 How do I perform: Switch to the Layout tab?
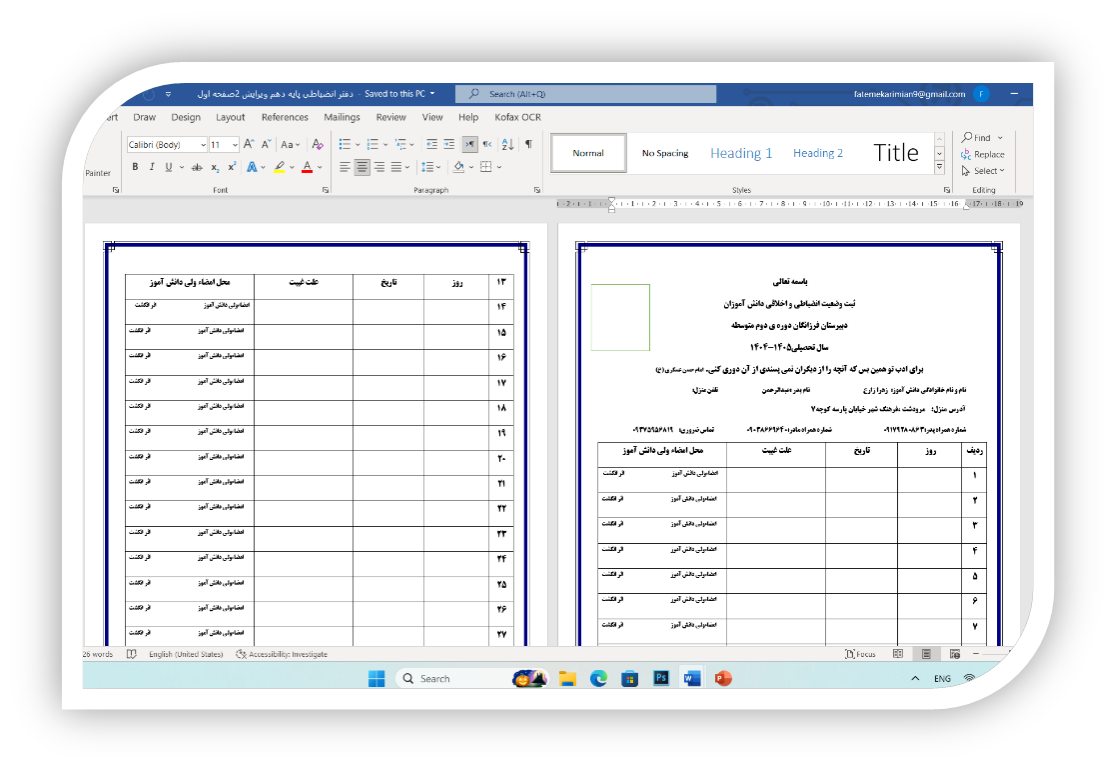(x=230, y=117)
